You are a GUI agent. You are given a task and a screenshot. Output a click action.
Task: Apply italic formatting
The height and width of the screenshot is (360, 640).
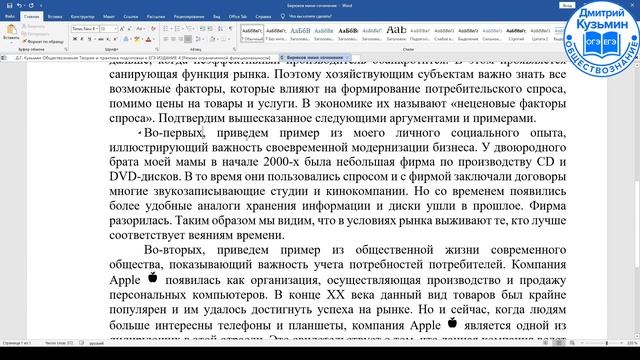point(82,39)
